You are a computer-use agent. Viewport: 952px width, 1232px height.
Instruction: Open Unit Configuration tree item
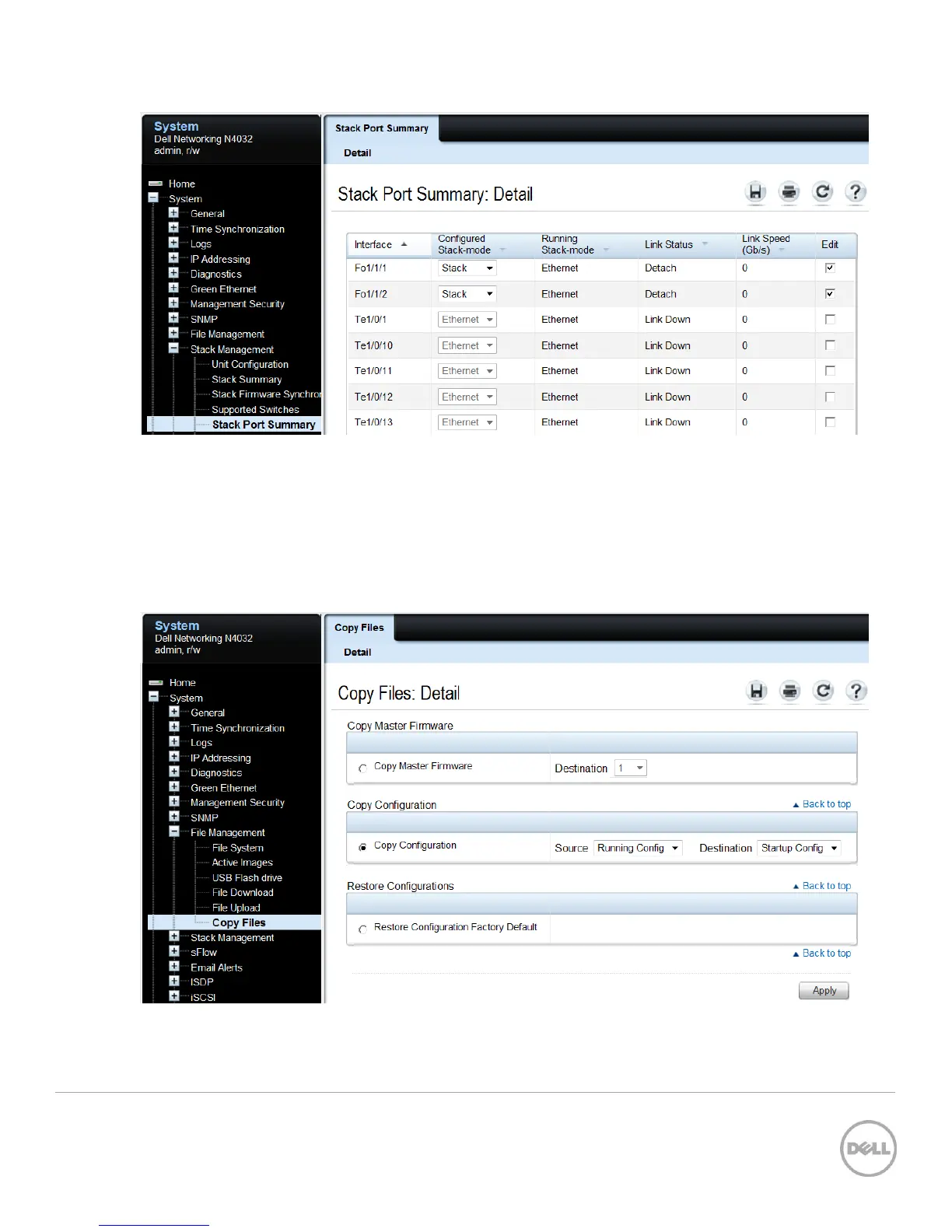(250, 364)
